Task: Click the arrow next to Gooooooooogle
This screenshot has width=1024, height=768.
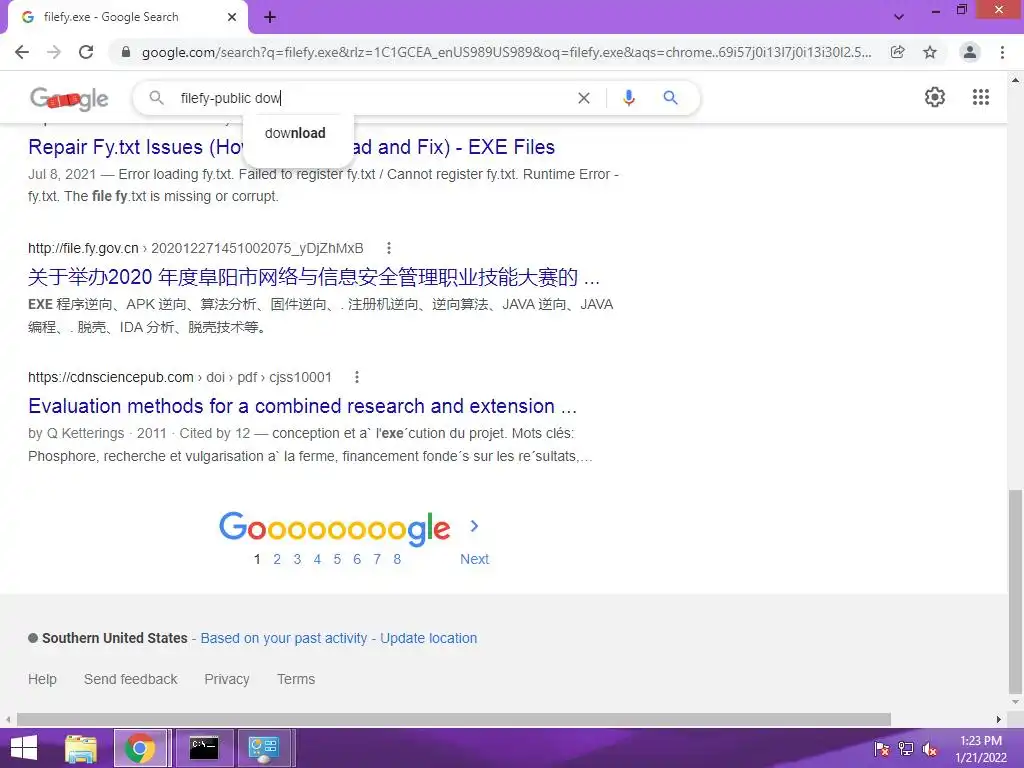Action: pyautogui.click(x=474, y=526)
